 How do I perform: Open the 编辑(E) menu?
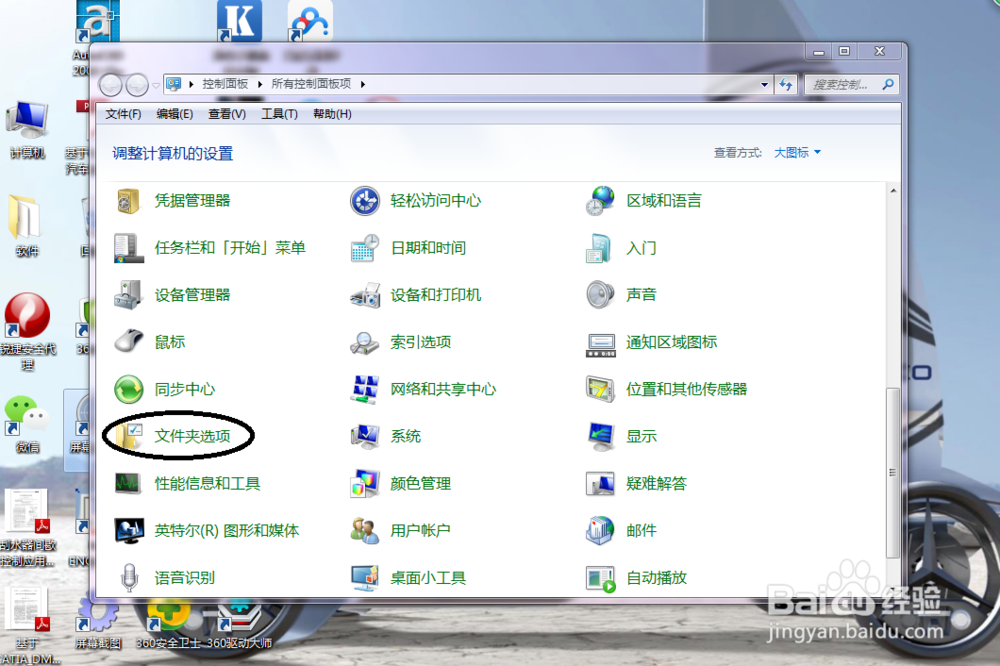[x=175, y=114]
